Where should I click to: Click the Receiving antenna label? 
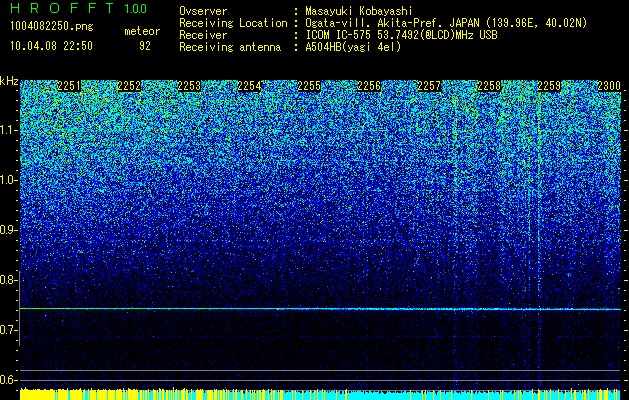(x=230, y=47)
